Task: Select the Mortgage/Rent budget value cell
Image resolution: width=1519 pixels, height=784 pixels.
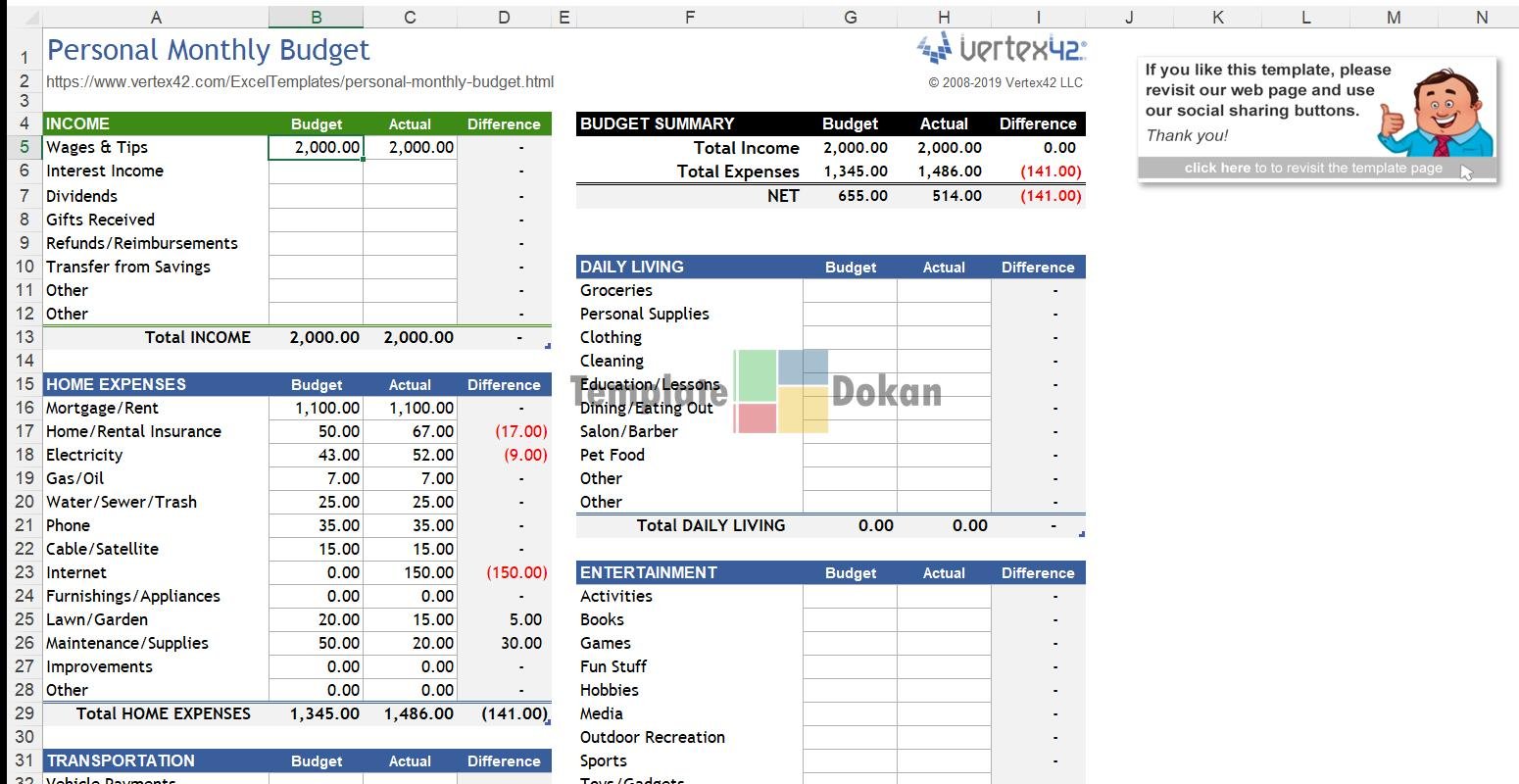Action: pyautogui.click(x=316, y=409)
